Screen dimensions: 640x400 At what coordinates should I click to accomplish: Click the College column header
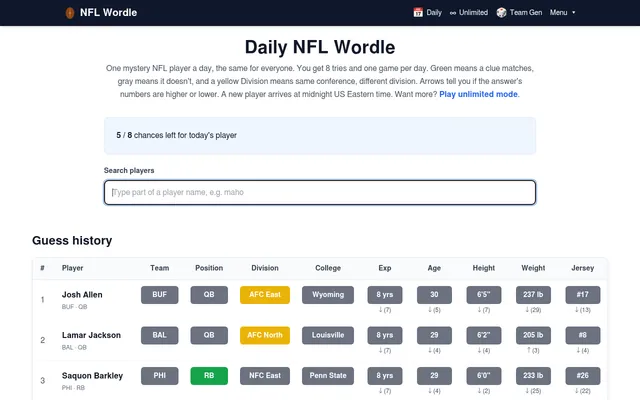click(328, 268)
